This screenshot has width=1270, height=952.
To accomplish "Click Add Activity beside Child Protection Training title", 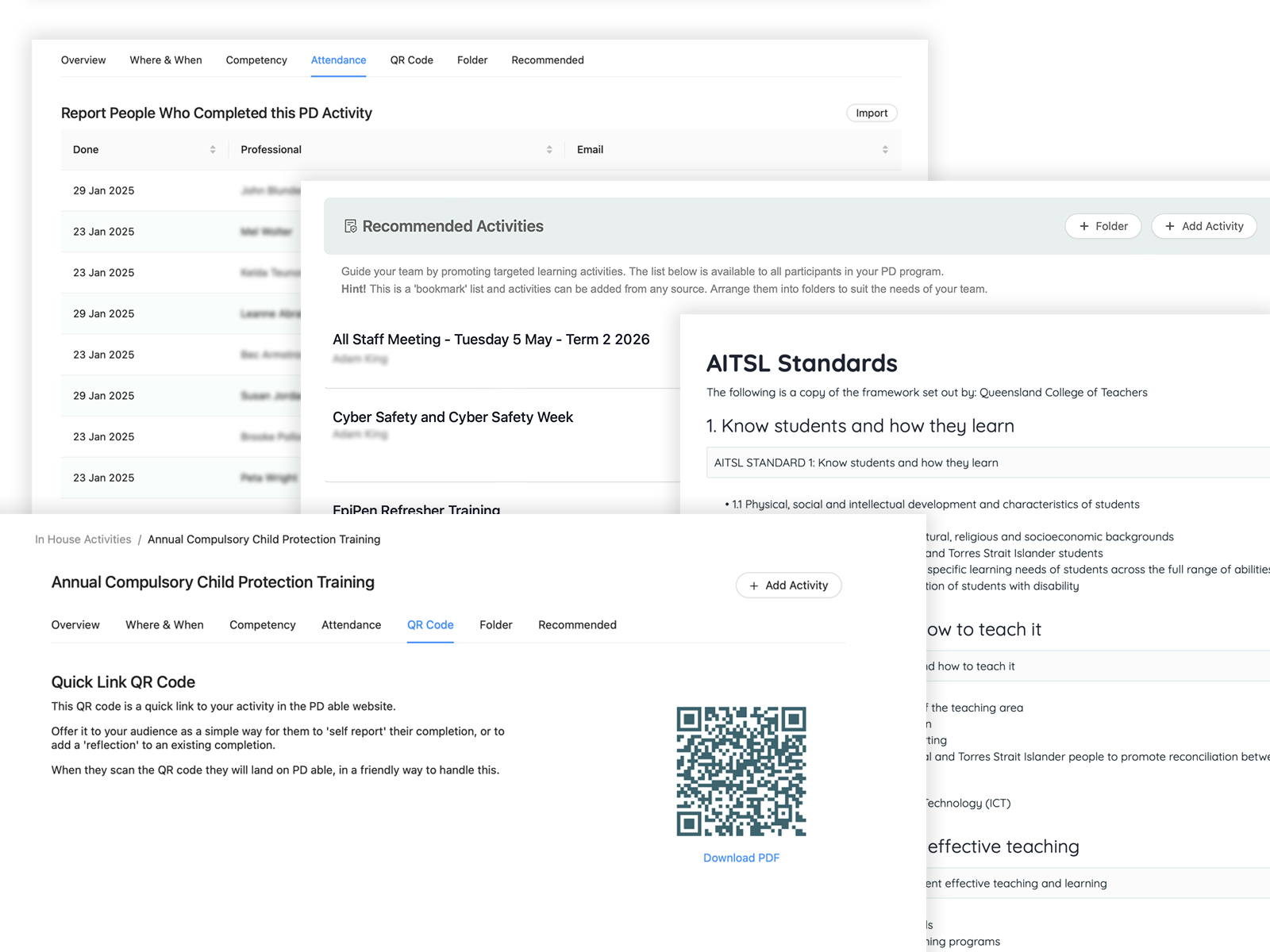I will point(788,585).
